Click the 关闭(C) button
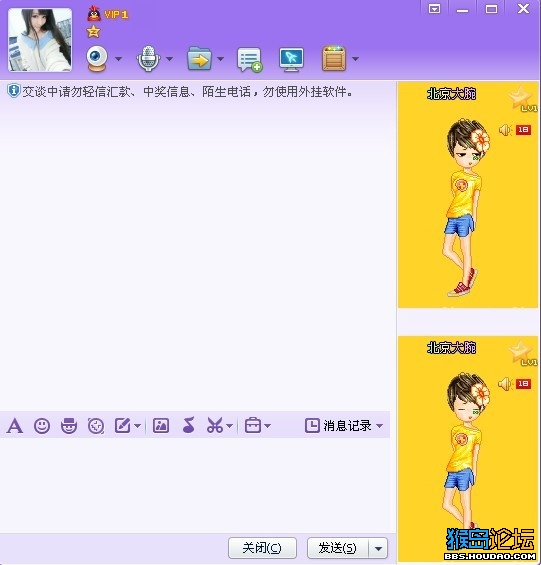 262,548
